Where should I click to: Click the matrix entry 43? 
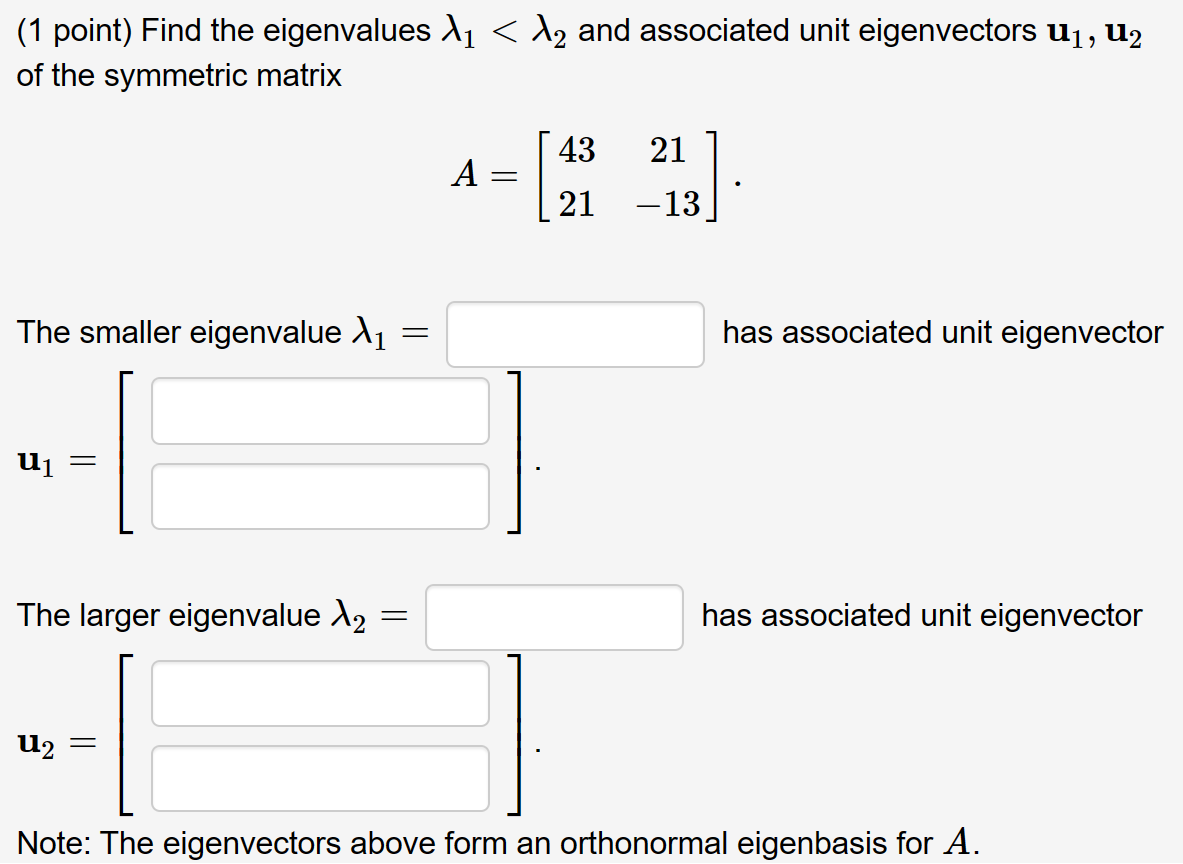pyautogui.click(x=577, y=150)
